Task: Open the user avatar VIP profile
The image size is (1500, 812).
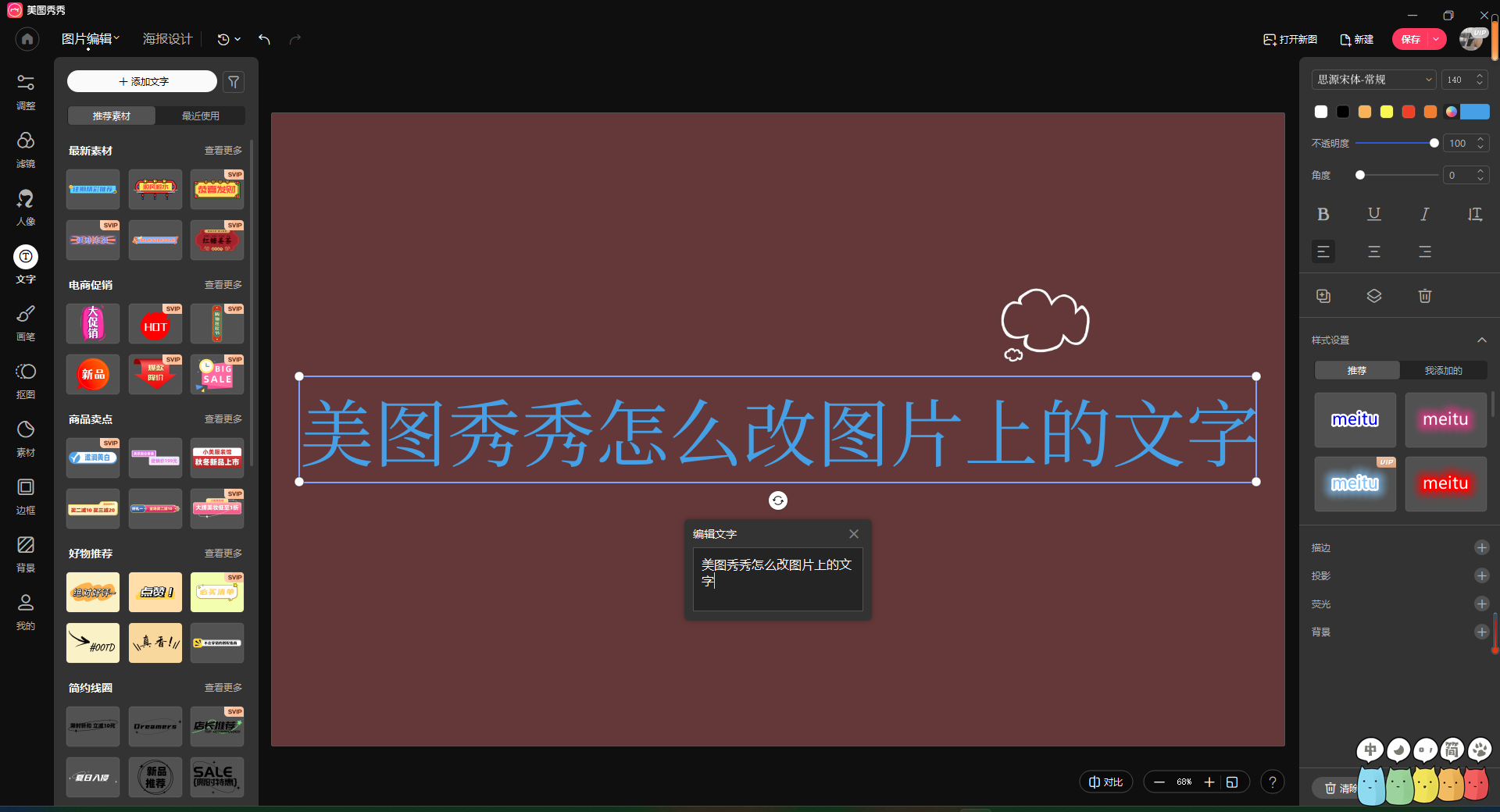Action: (x=1472, y=39)
